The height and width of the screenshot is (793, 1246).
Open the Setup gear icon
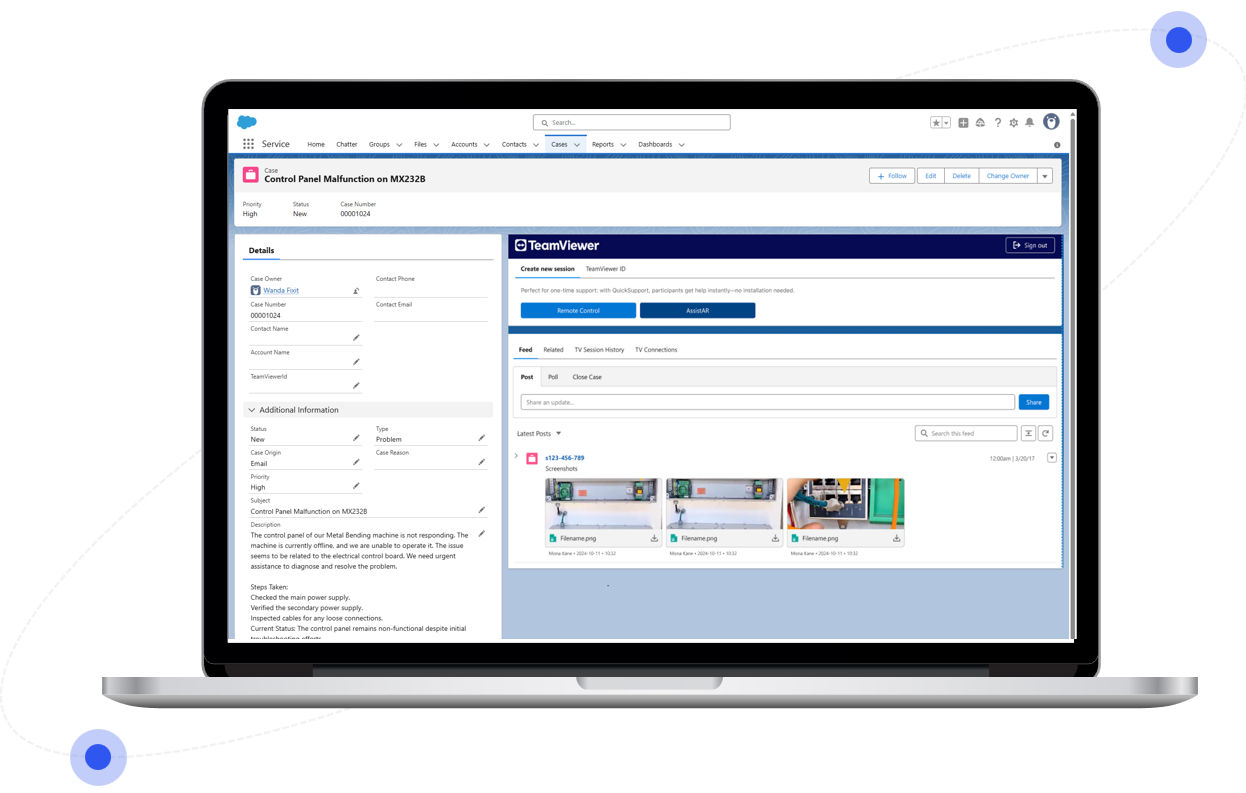click(1013, 122)
